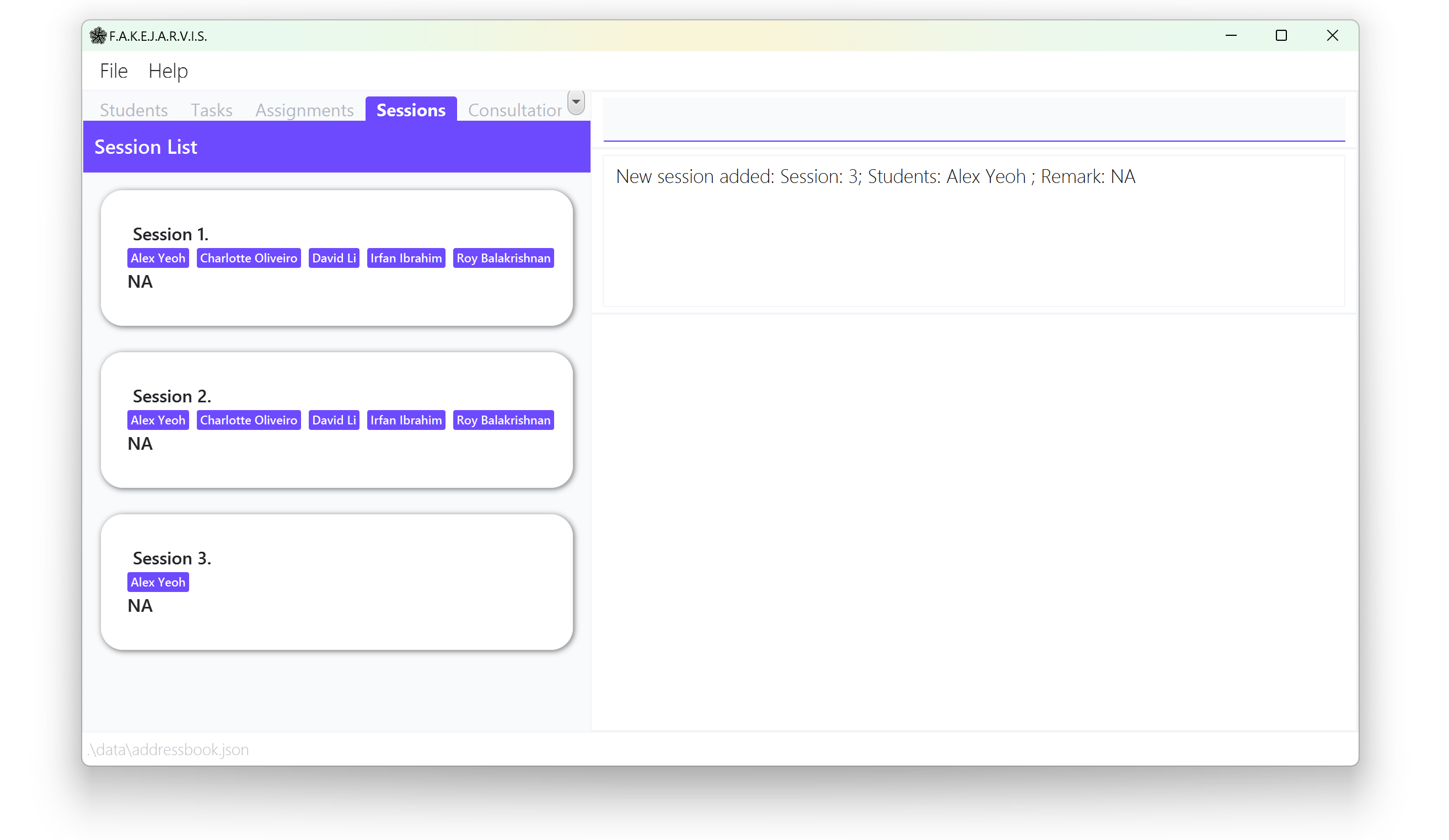Click Irfan Ibrahim tag in Session 2
1449x840 pixels.
[x=406, y=421]
